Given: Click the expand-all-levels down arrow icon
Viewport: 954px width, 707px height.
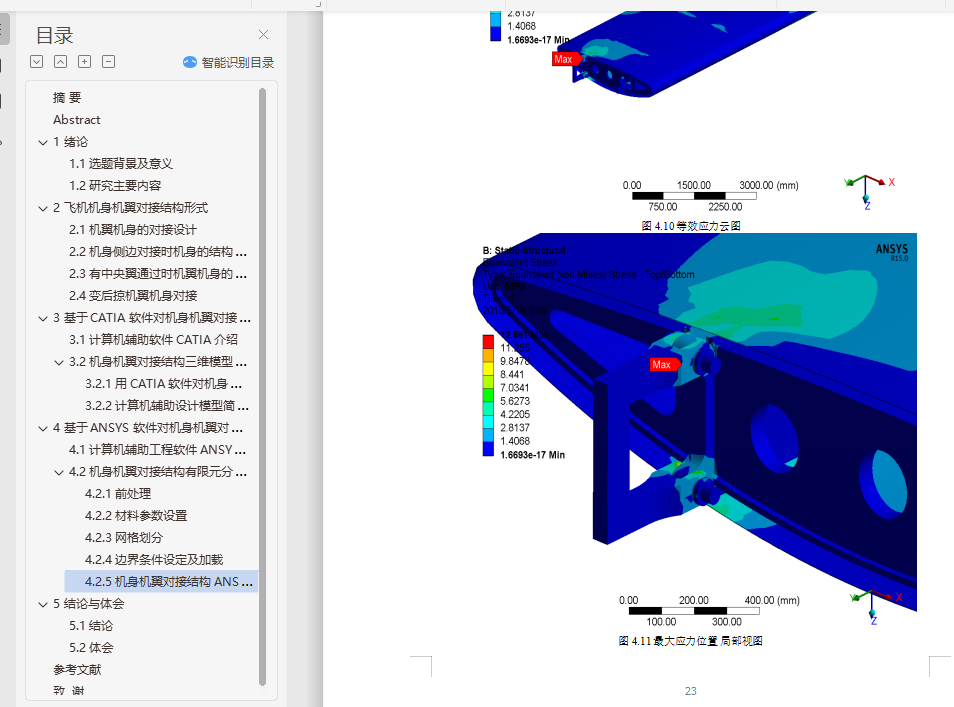Looking at the screenshot, I should pos(37,61).
